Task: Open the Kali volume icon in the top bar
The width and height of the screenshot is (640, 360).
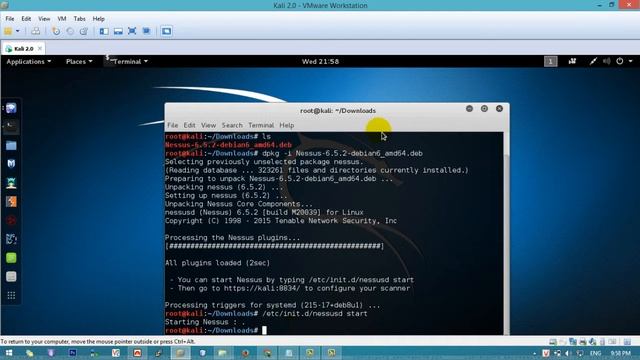Action: (607, 61)
